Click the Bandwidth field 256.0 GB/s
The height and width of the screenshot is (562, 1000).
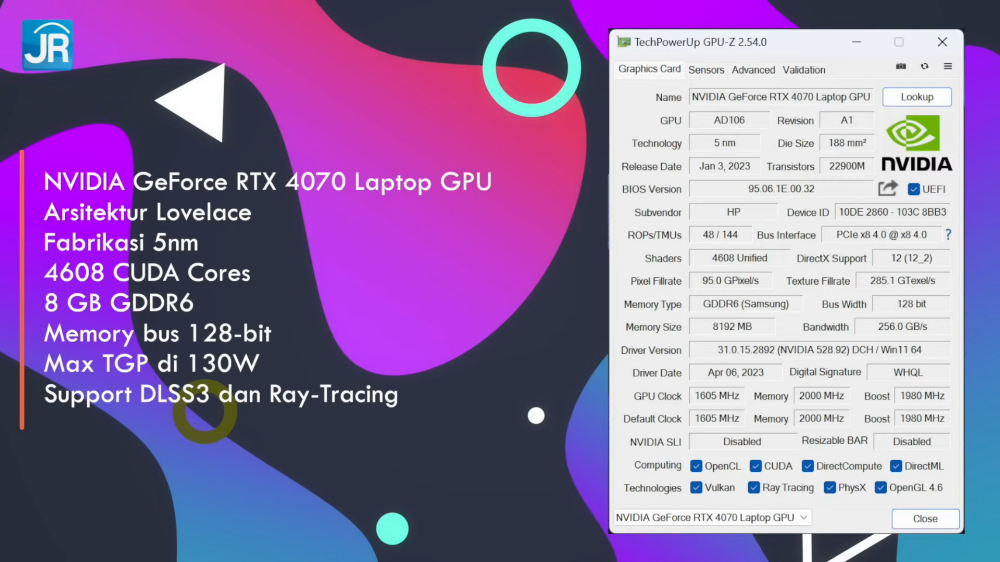(902, 327)
